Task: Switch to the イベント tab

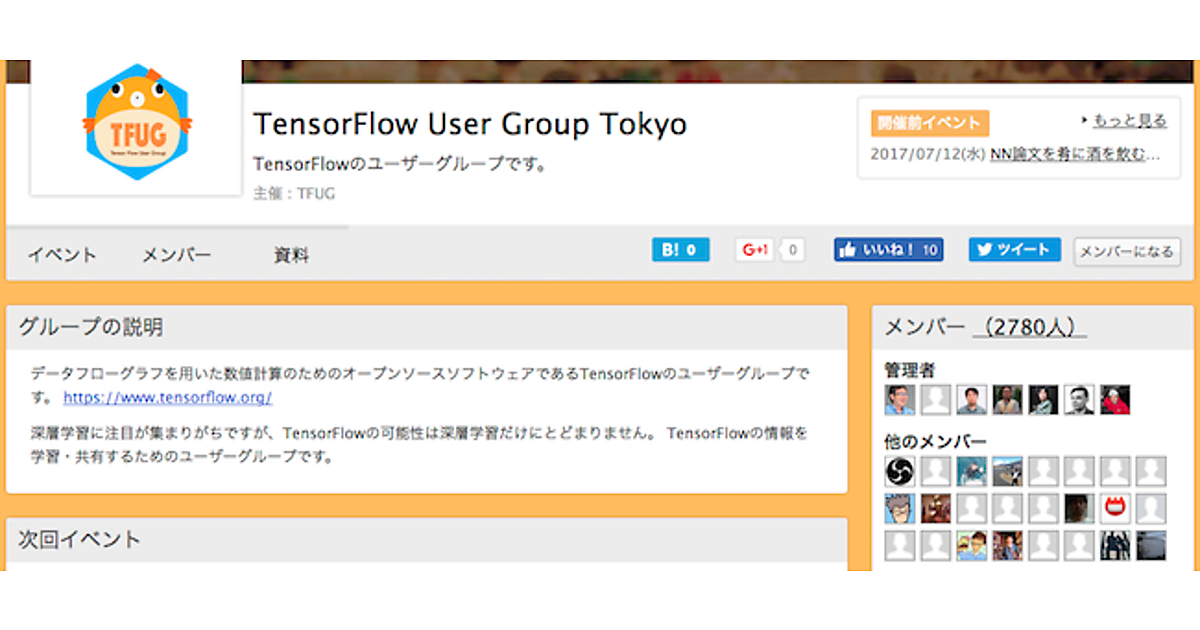Action: pyautogui.click(x=62, y=255)
